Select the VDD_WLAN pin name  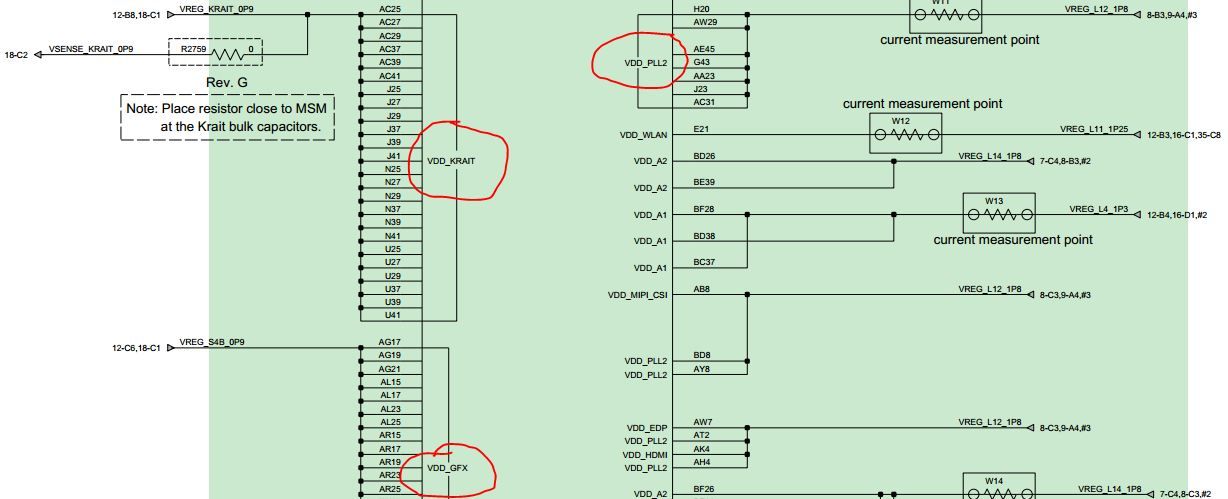[643, 135]
